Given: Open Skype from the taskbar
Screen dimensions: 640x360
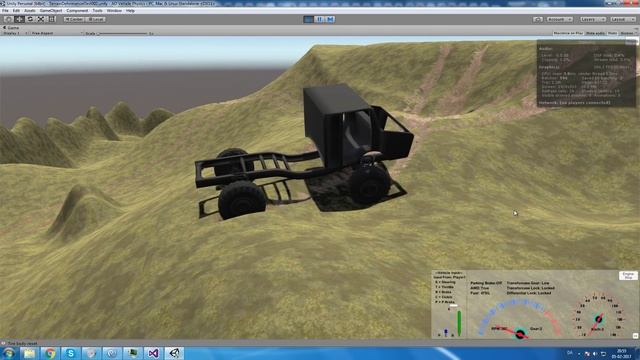Looking at the screenshot, I should pos(71,353).
